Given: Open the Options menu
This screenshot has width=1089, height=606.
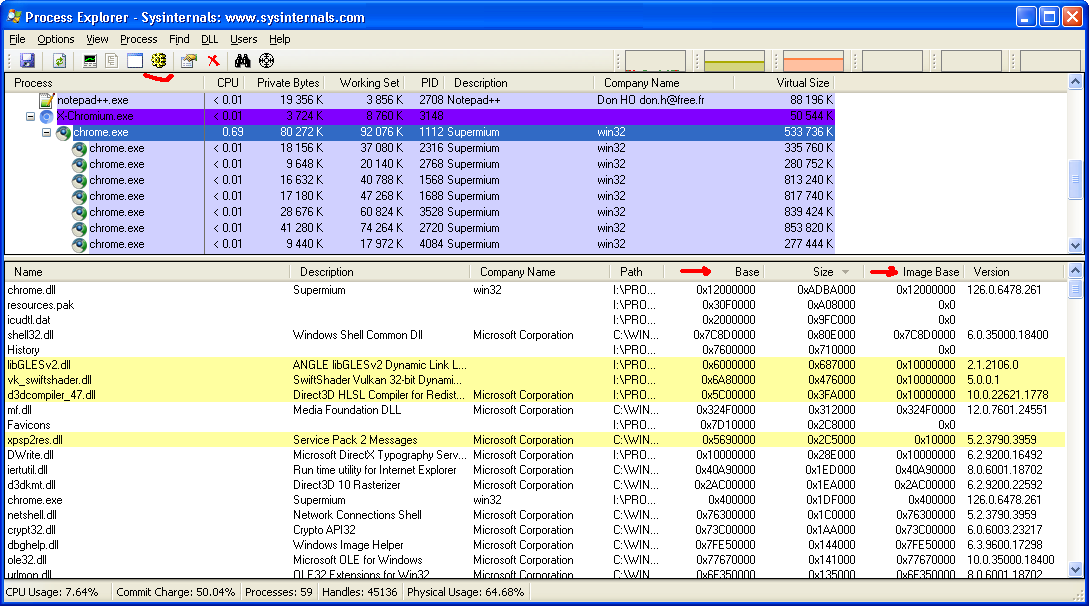Looking at the screenshot, I should click(56, 39).
